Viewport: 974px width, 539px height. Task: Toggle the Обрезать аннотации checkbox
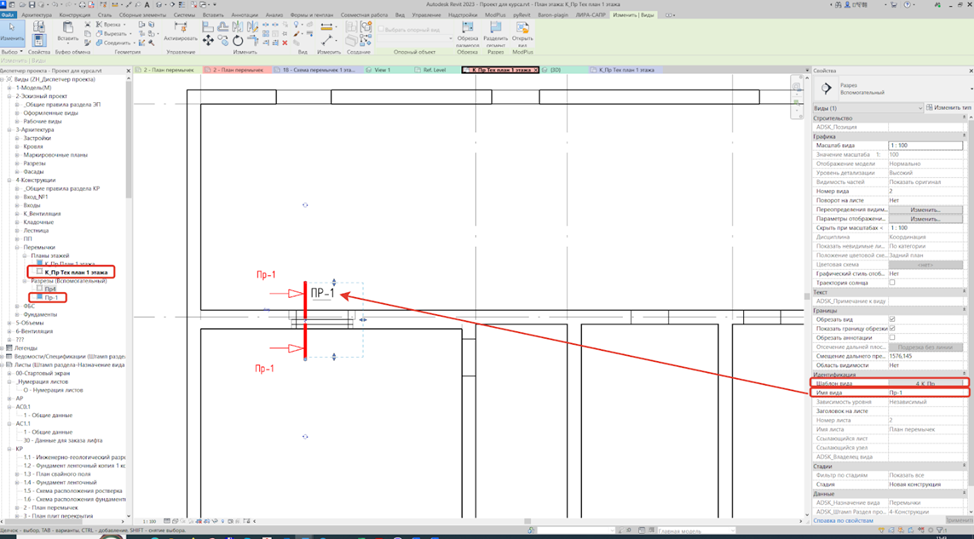(x=892, y=337)
